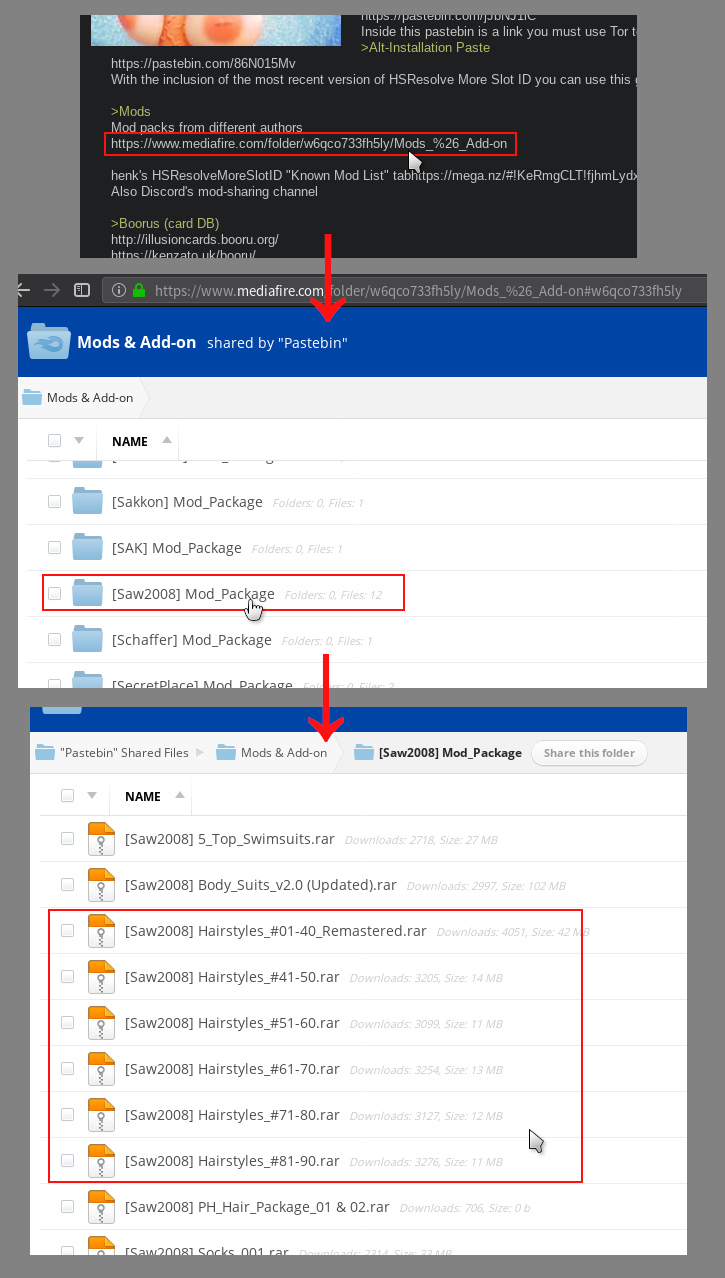The height and width of the screenshot is (1278, 725).
Task: Tick checkbox for Hairstyles_#01-40_Remastered.rar
Action: click(67, 931)
